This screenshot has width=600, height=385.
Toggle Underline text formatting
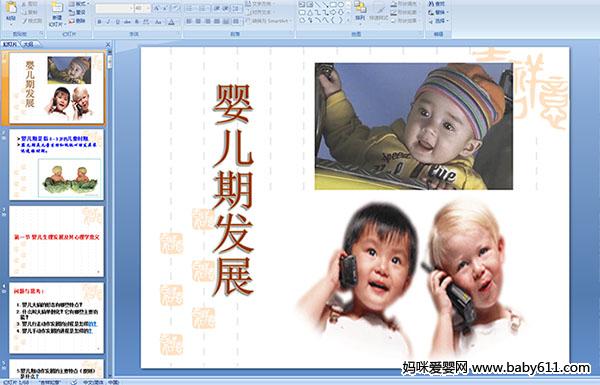pos(117,22)
